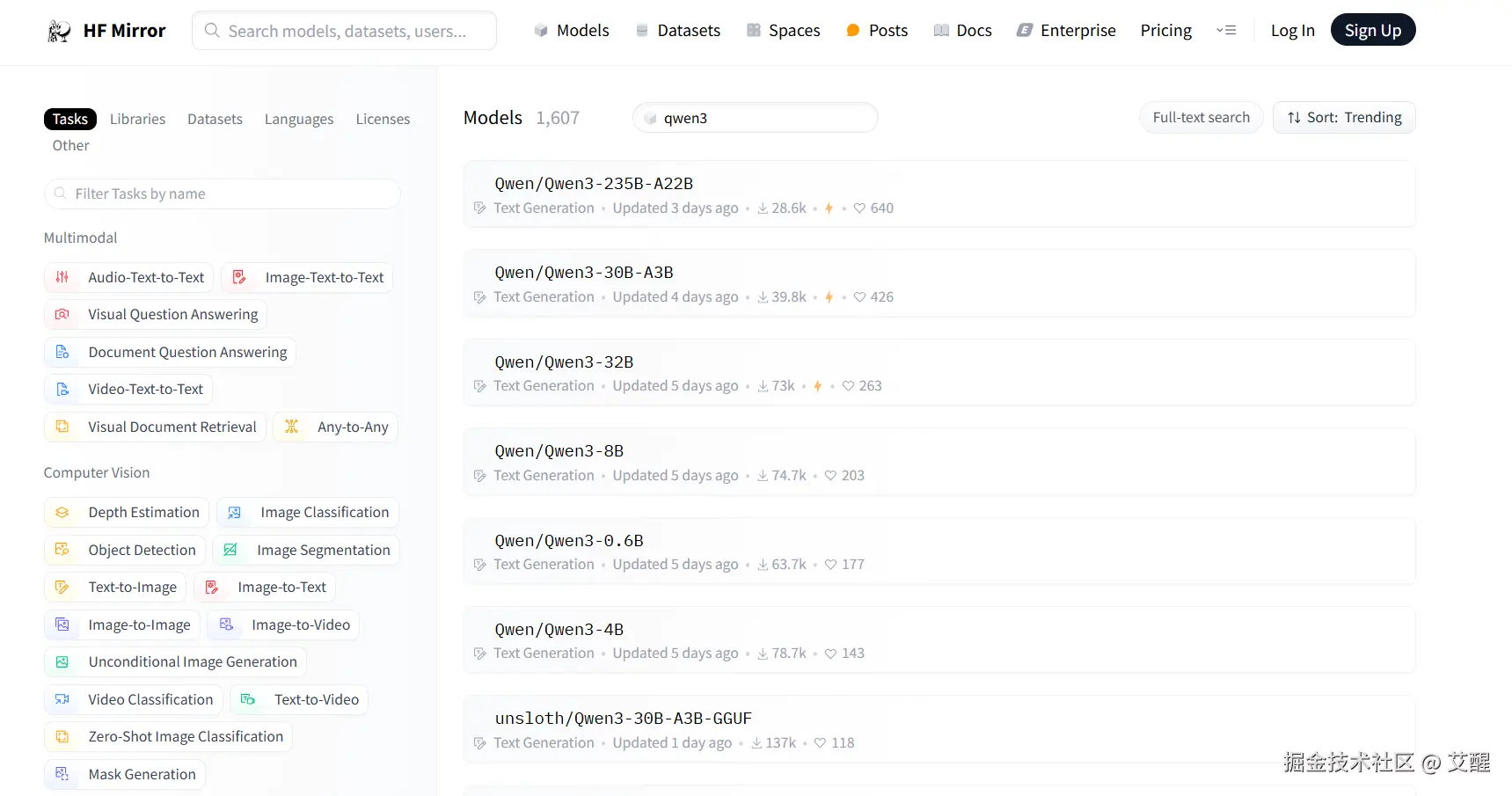Click the Mask Generation icon
Screen dimensions: 1512x796
click(x=62, y=774)
